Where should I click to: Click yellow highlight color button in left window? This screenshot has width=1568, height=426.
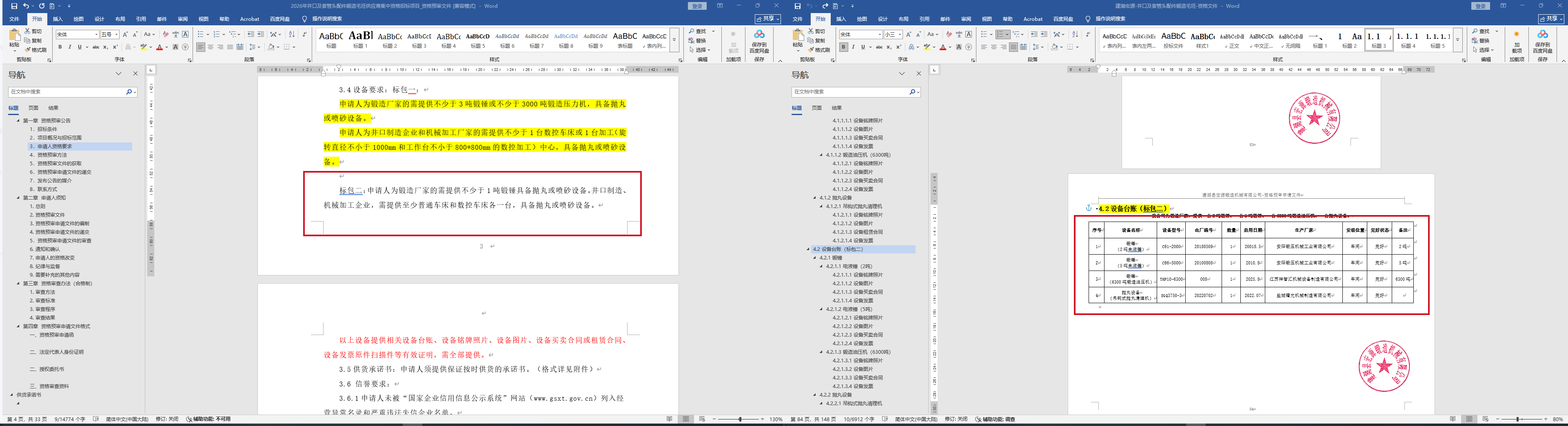tap(144, 47)
